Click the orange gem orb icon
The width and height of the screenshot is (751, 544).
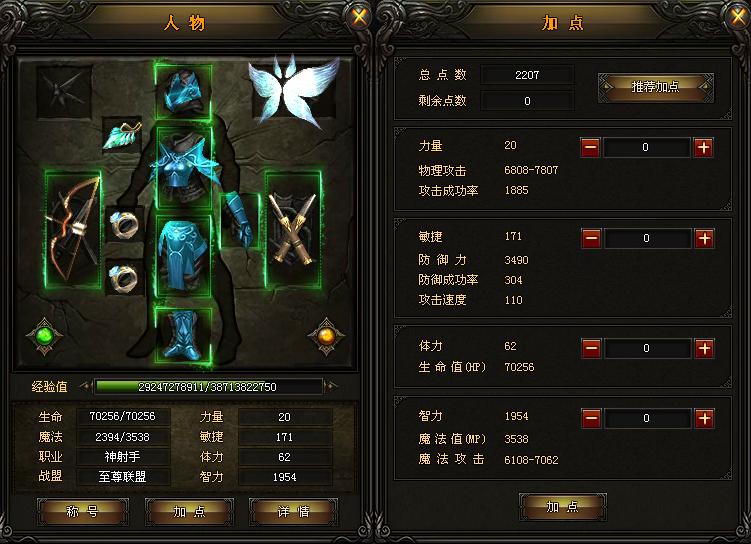pyautogui.click(x=326, y=336)
